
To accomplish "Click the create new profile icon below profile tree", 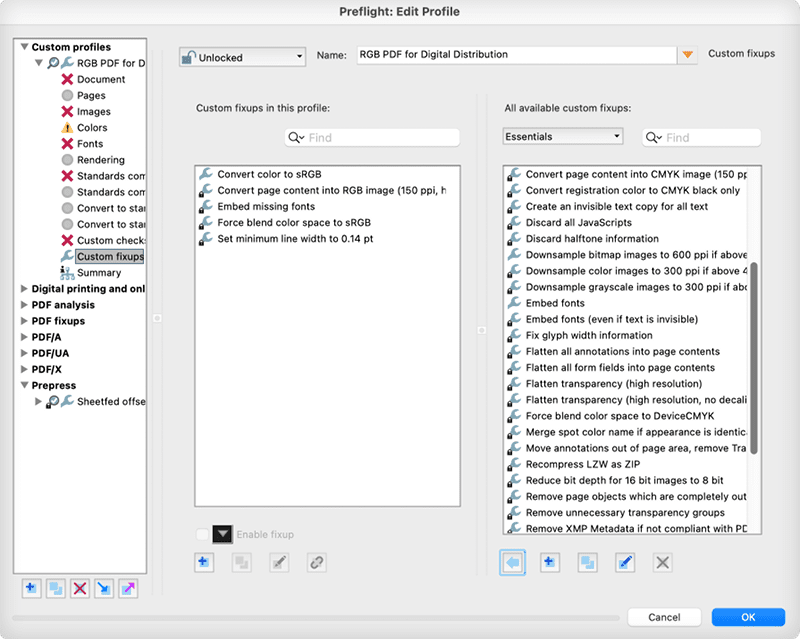I will coord(32,589).
